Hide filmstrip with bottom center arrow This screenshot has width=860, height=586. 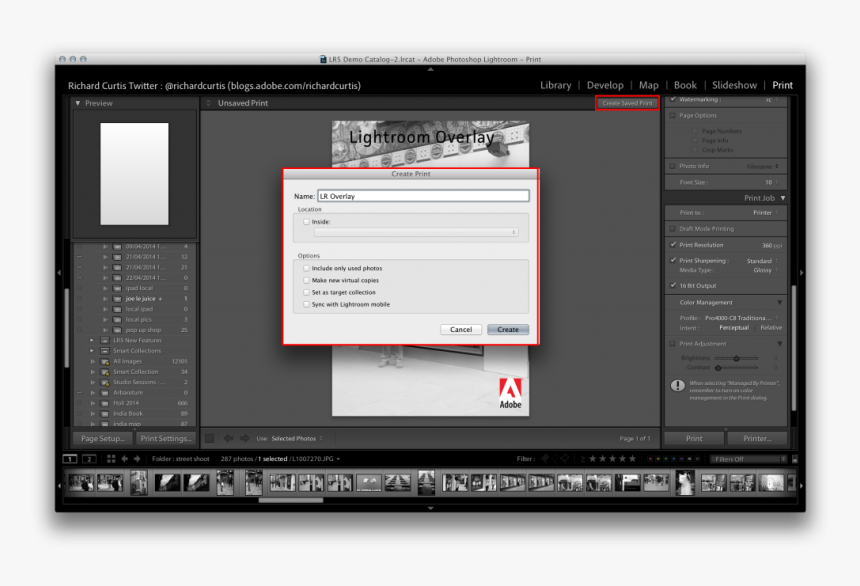coord(431,508)
